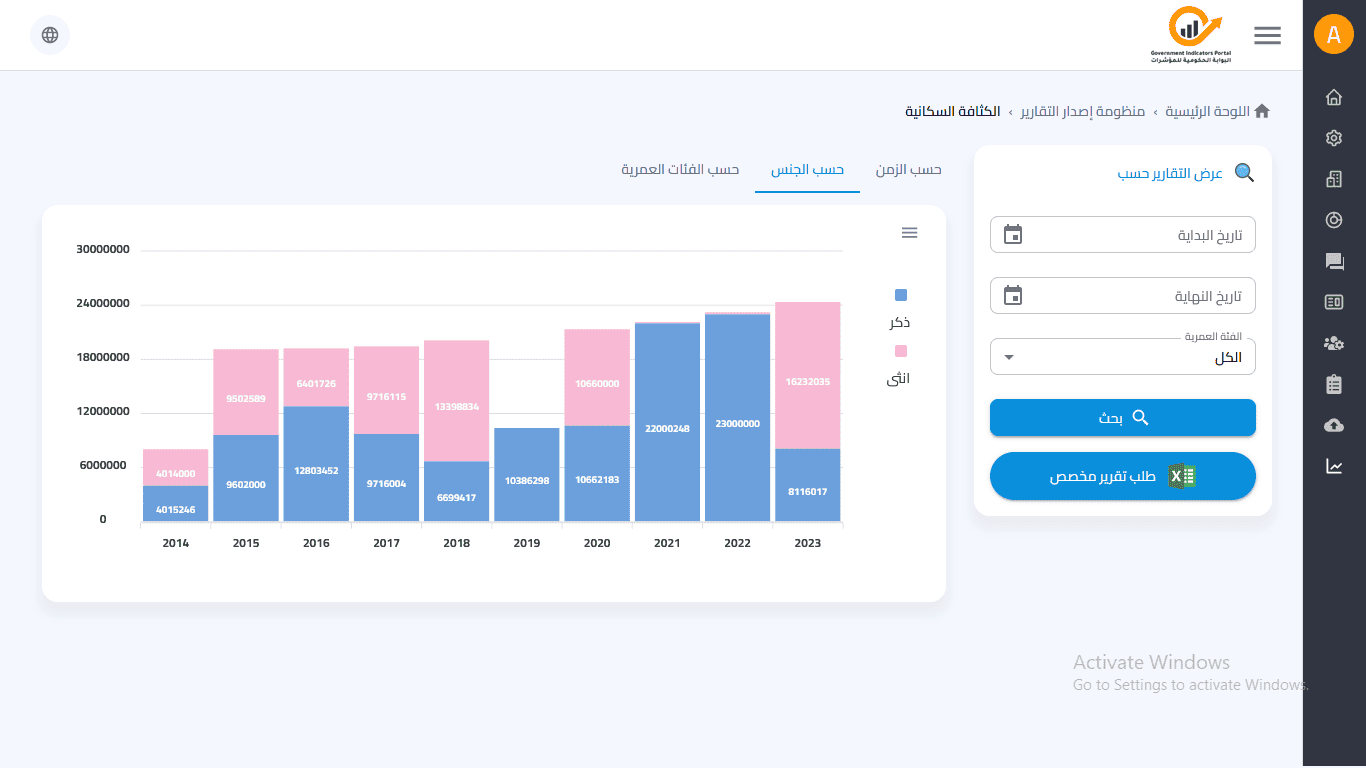Click the users management sidebar icon

point(1333,343)
